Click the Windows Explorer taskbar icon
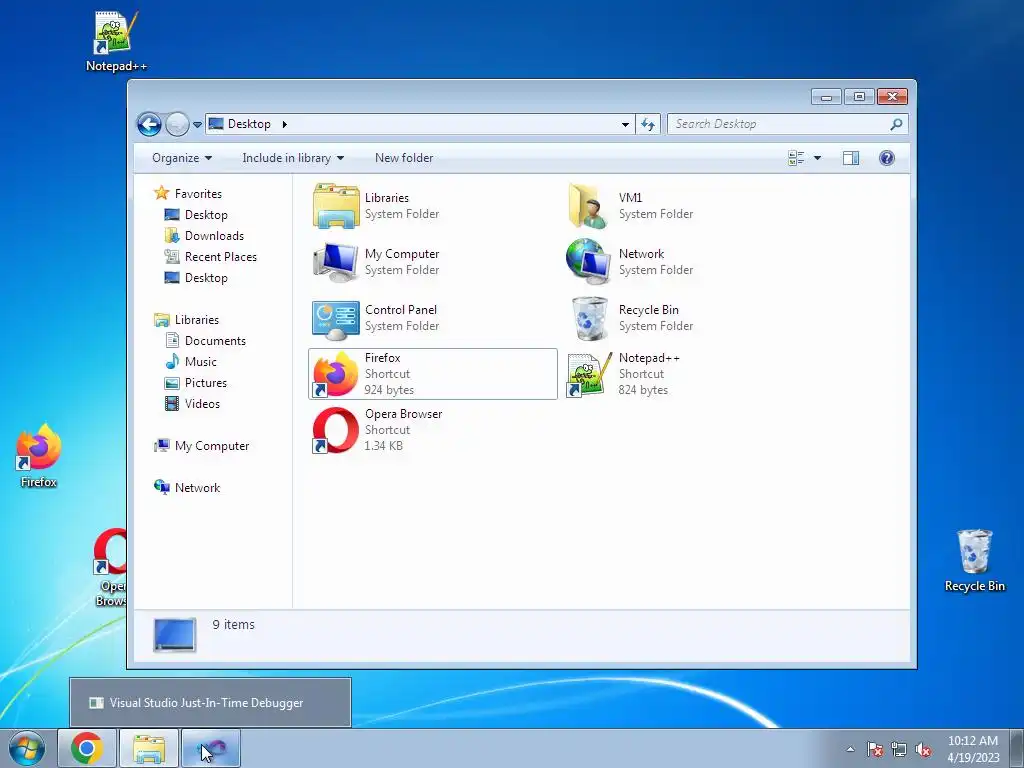Image resolution: width=1024 pixels, height=768 pixels. (x=149, y=748)
